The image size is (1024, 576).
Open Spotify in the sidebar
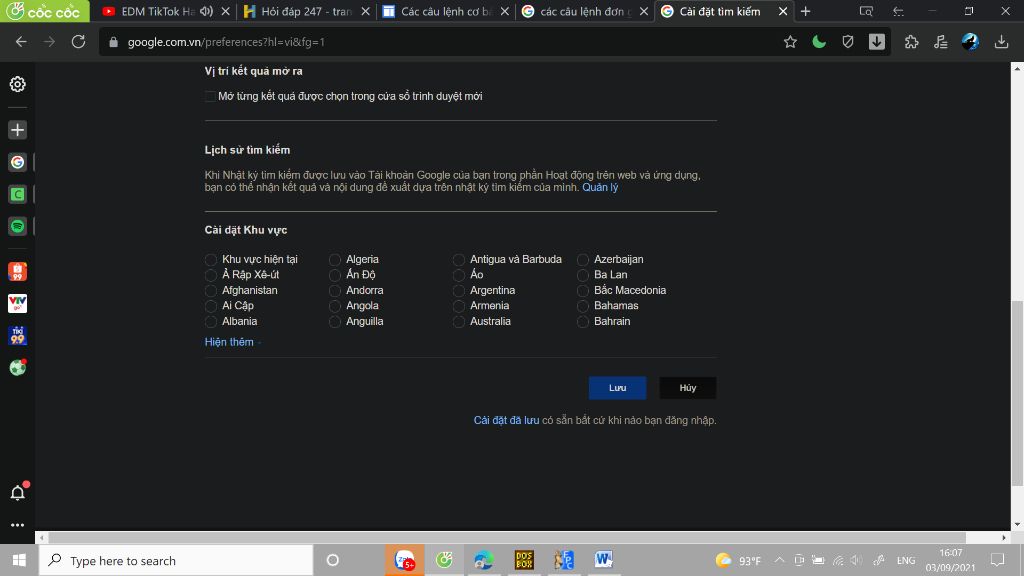[18, 226]
